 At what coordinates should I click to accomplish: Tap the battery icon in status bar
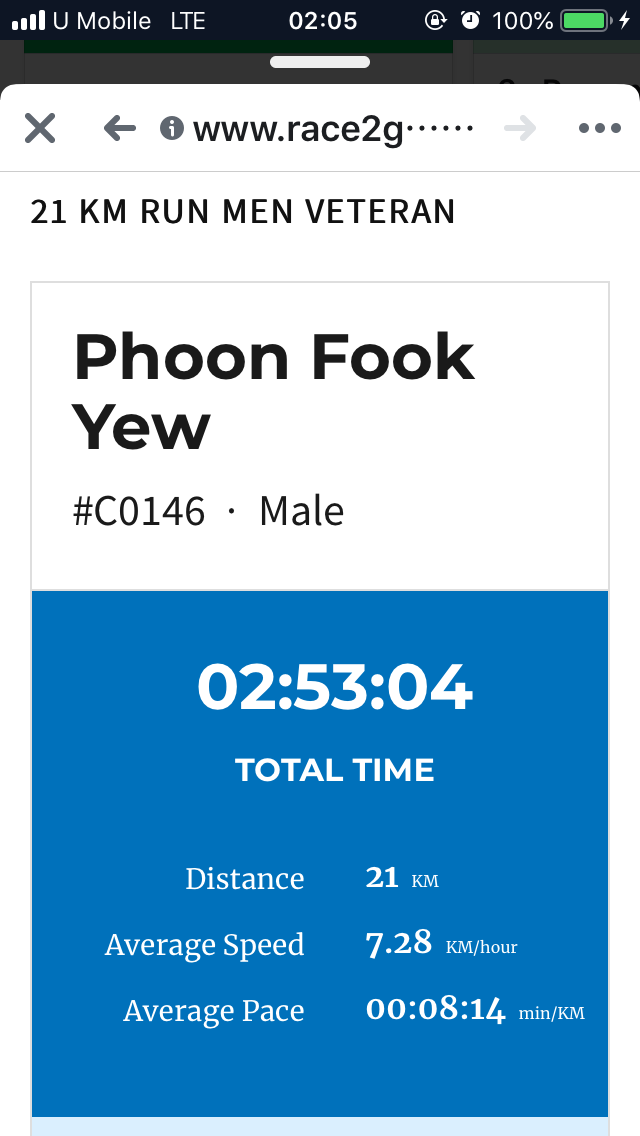tap(584, 20)
